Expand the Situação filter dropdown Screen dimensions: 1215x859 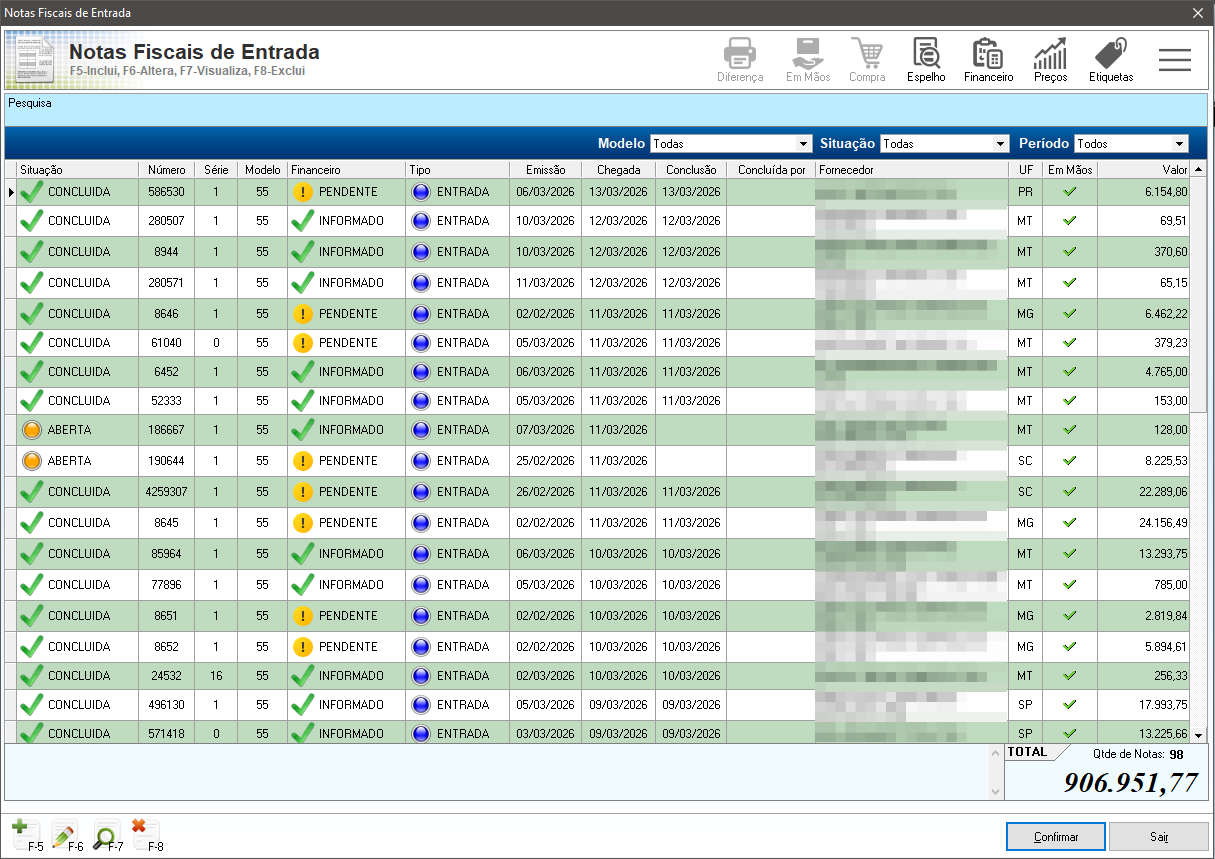coord(945,144)
